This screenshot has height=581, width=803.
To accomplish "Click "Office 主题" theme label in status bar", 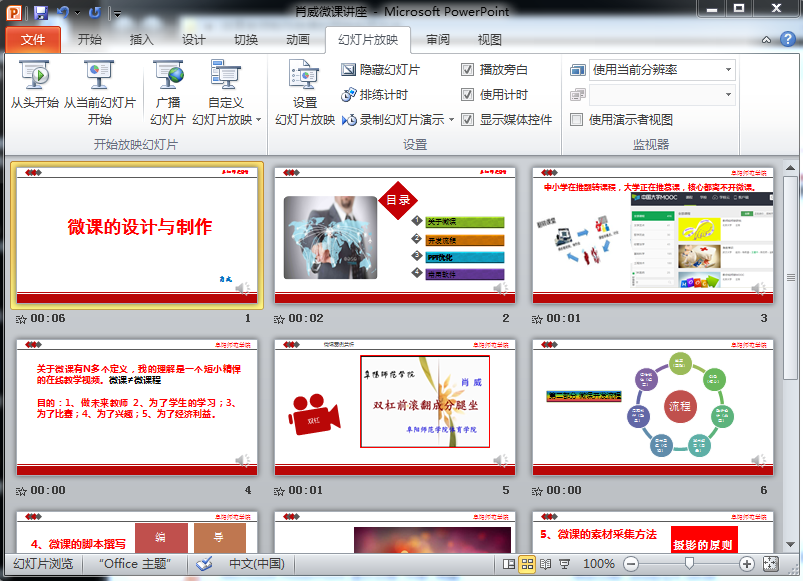I will (135, 564).
